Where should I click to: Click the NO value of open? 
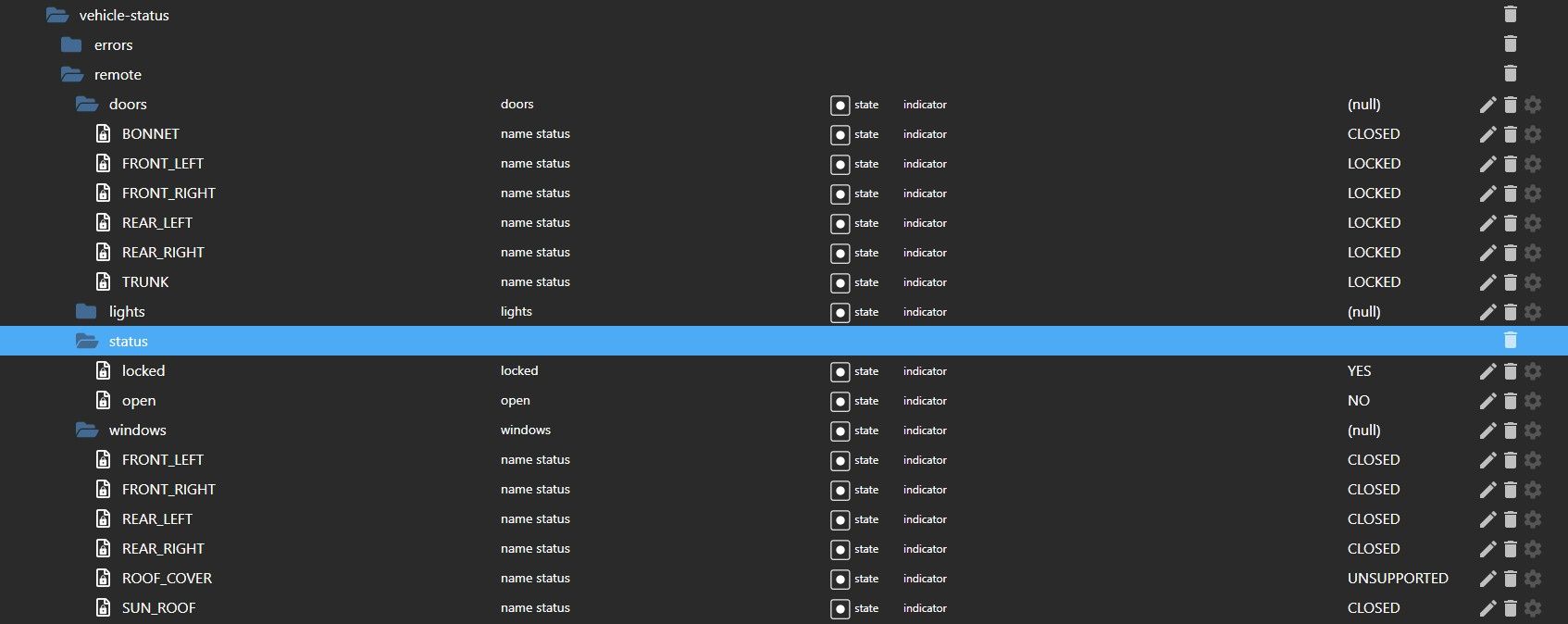point(1358,400)
